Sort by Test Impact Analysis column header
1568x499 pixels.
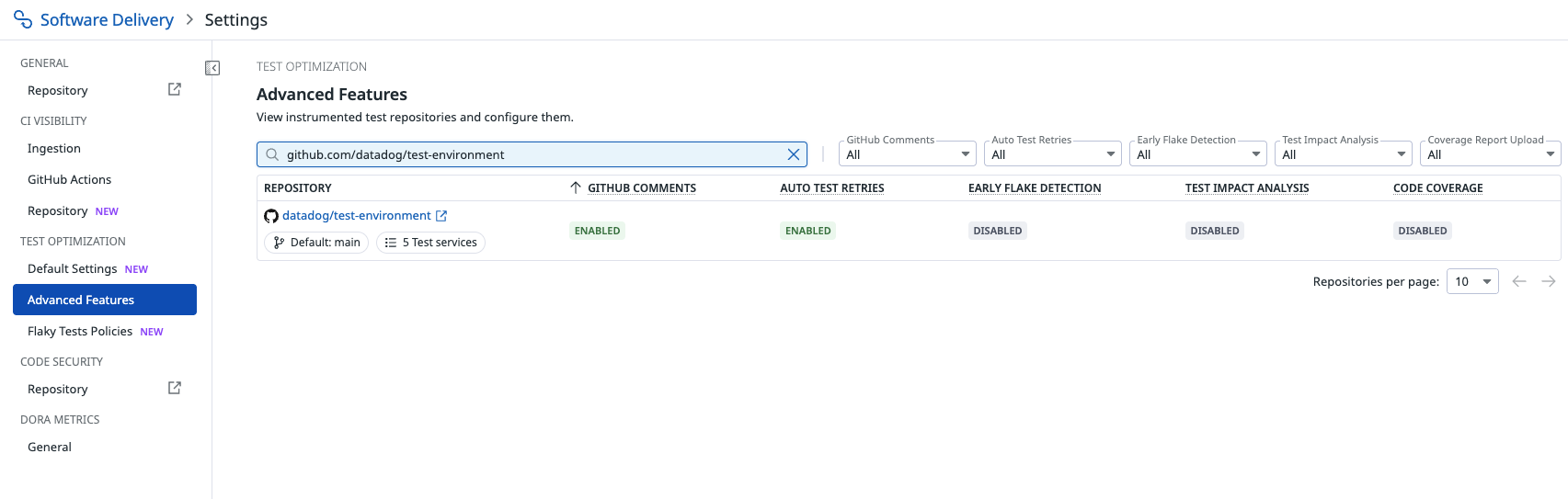pyautogui.click(x=1247, y=187)
